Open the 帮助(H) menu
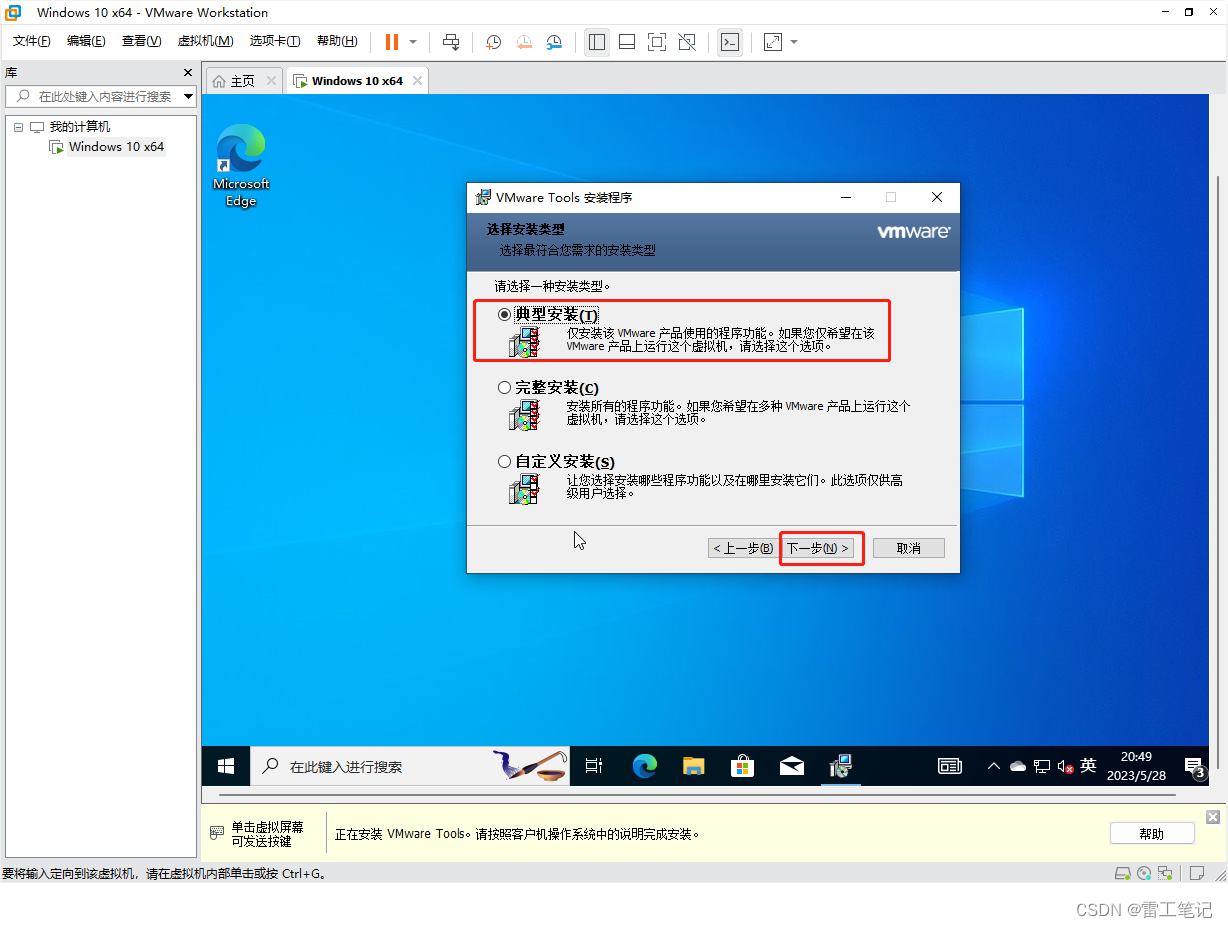1228x928 pixels. click(x=336, y=41)
